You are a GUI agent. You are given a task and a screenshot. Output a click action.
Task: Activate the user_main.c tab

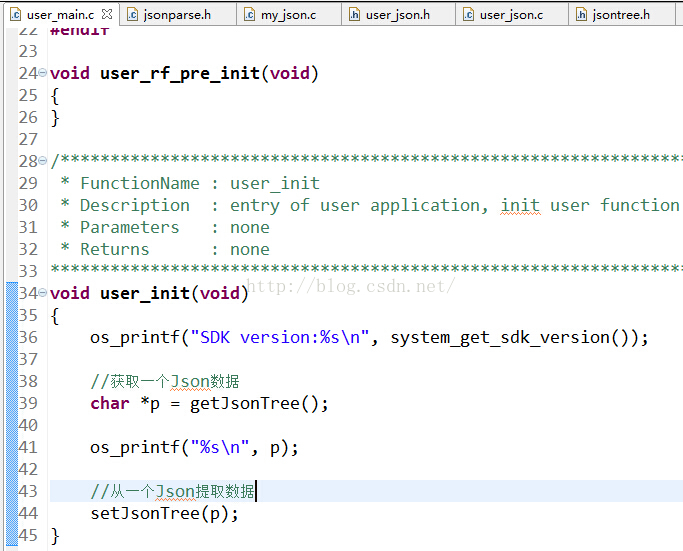click(x=60, y=14)
